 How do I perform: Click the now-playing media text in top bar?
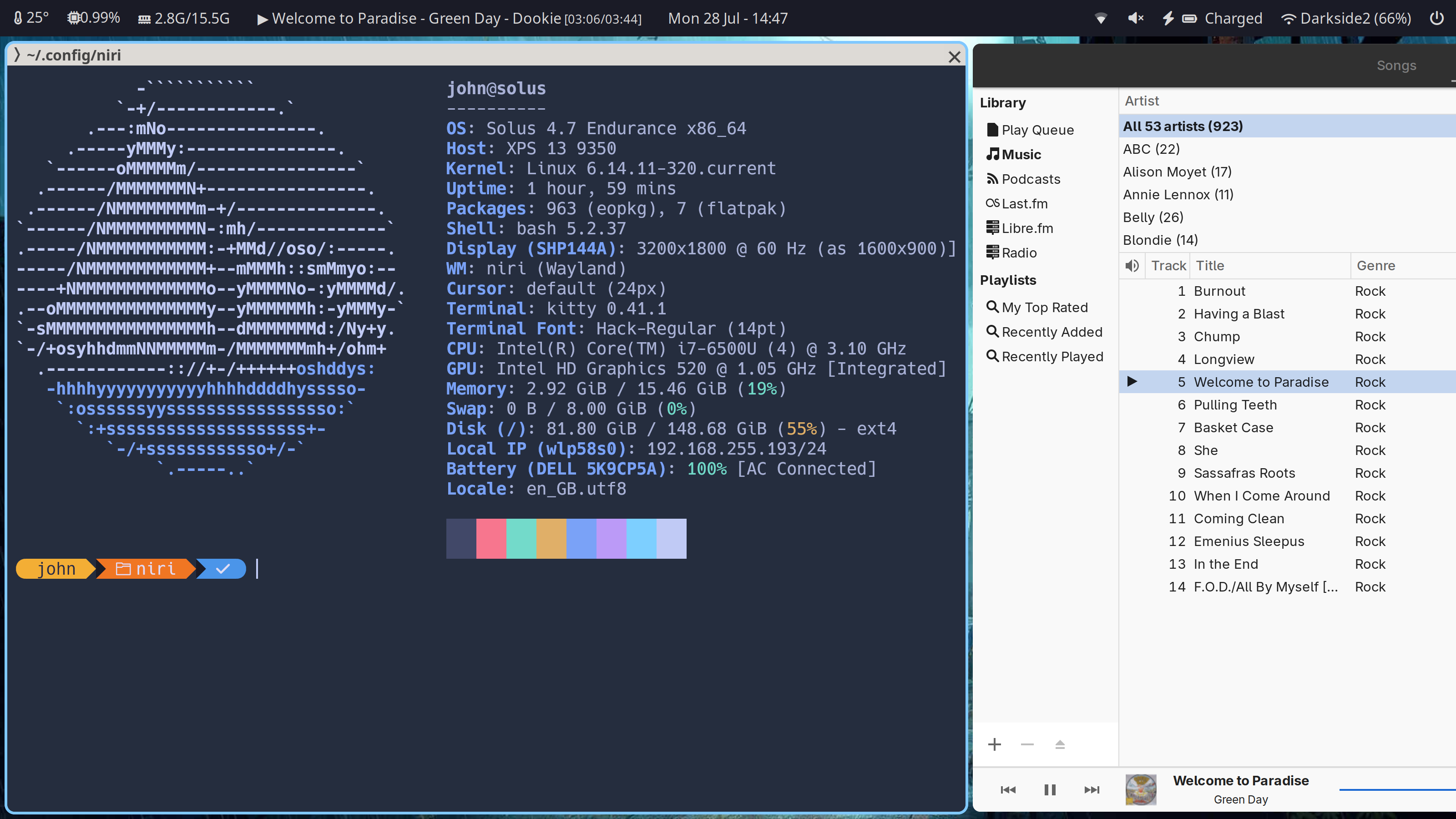(450, 19)
